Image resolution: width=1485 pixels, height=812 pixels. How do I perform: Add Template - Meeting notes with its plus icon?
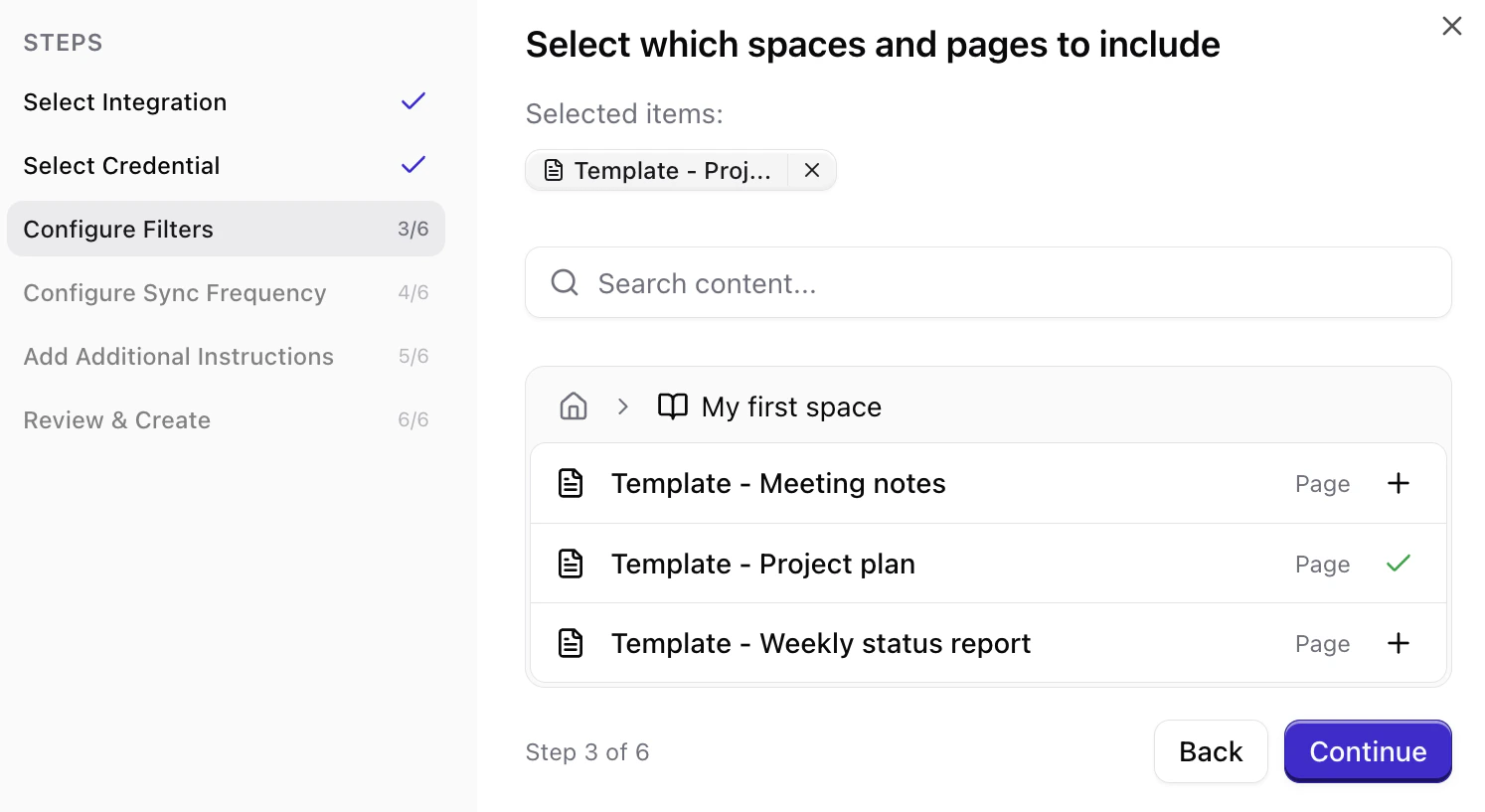coord(1398,483)
